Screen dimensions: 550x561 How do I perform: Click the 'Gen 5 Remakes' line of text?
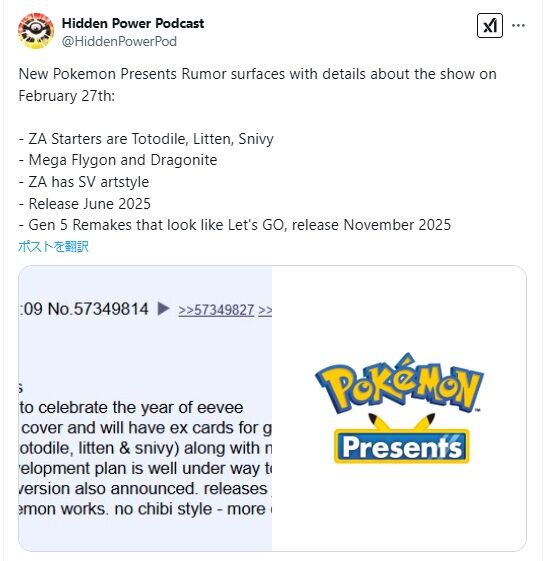[x=234, y=225]
